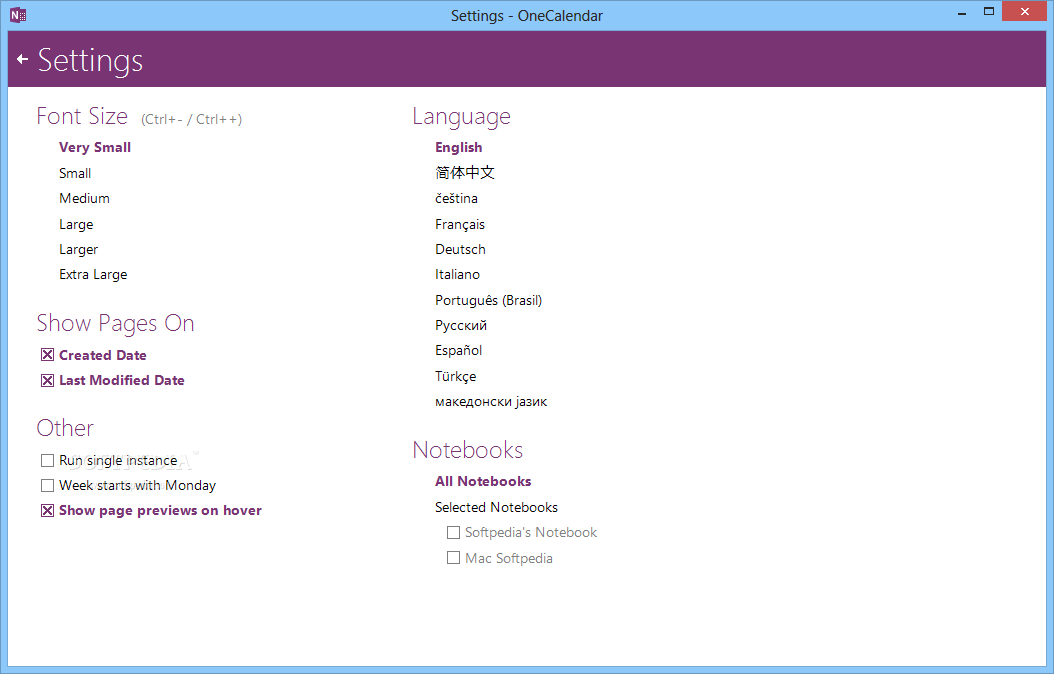Select All Notebooks option
Image resolution: width=1054 pixels, height=674 pixels.
pos(483,481)
